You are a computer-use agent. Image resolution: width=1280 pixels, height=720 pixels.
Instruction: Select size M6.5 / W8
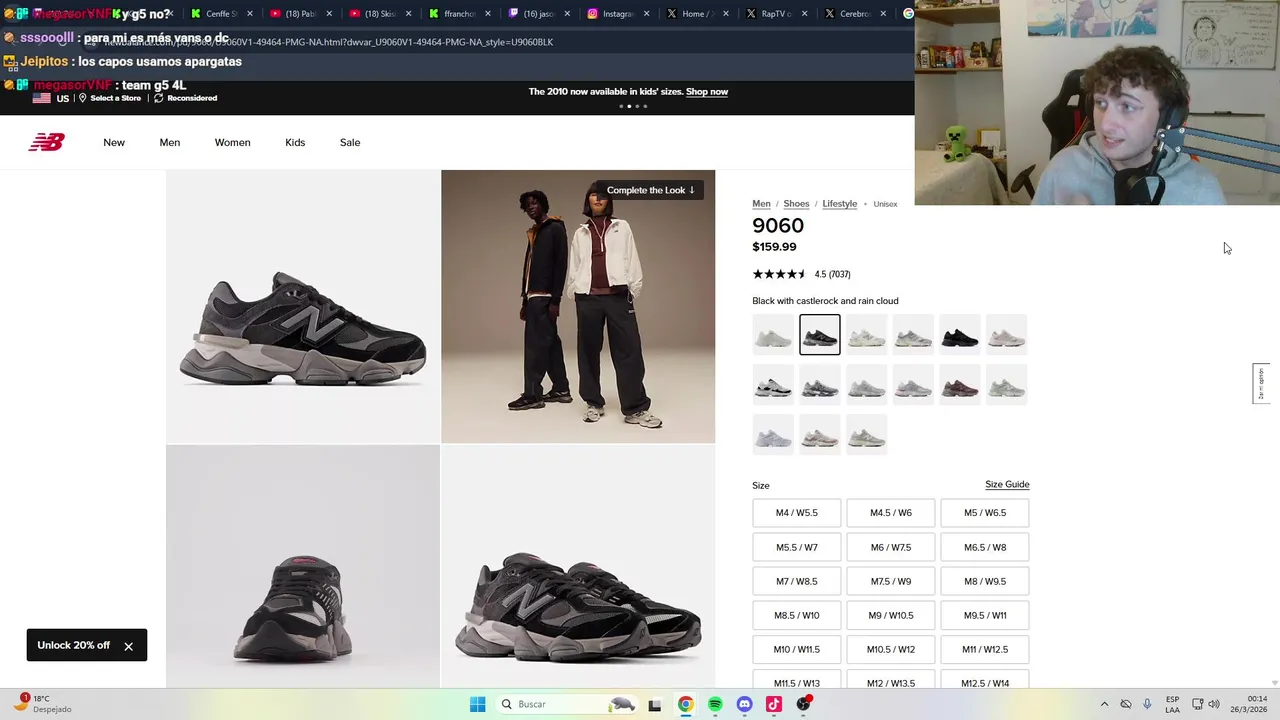(x=985, y=547)
